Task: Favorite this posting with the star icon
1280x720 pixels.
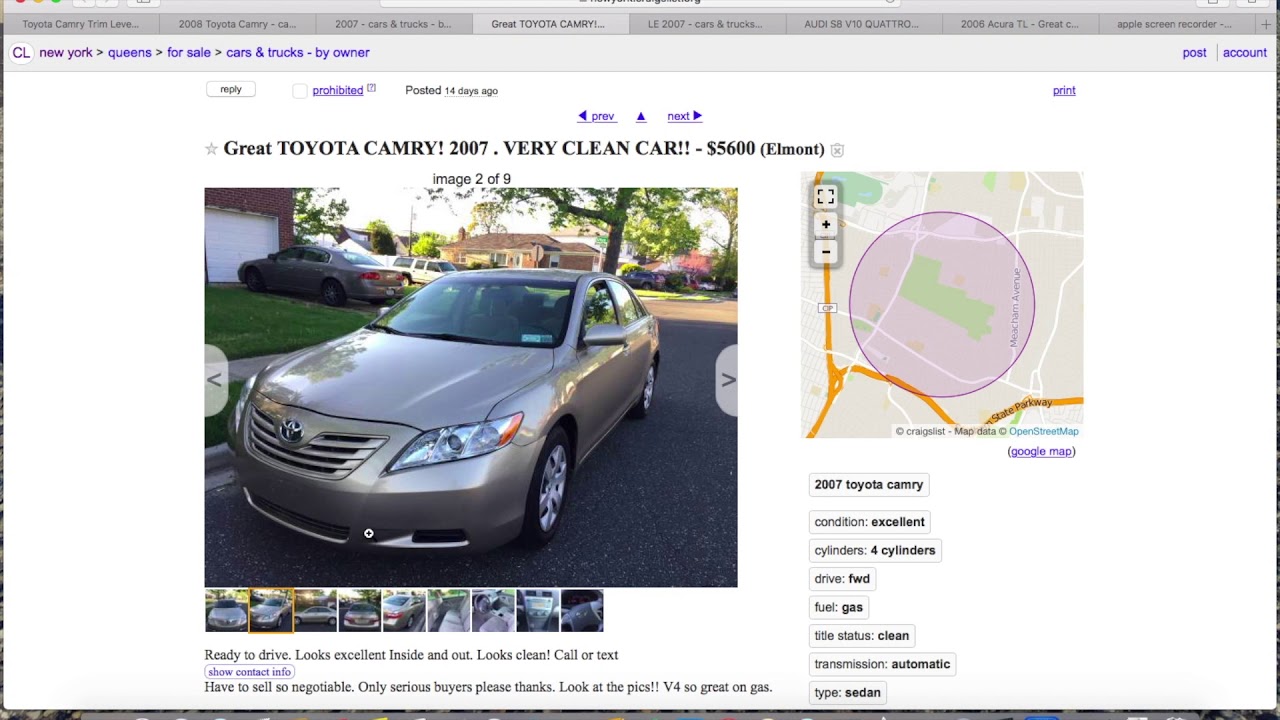Action: coord(211,149)
